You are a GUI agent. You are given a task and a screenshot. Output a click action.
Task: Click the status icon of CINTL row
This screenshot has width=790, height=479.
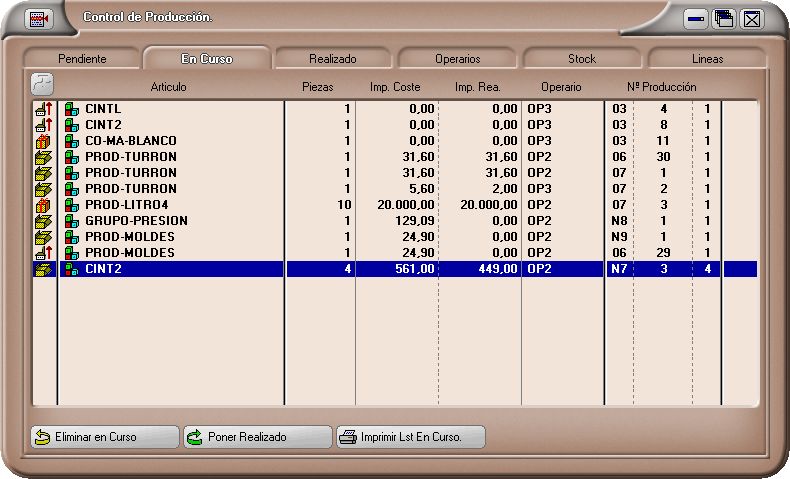43,109
